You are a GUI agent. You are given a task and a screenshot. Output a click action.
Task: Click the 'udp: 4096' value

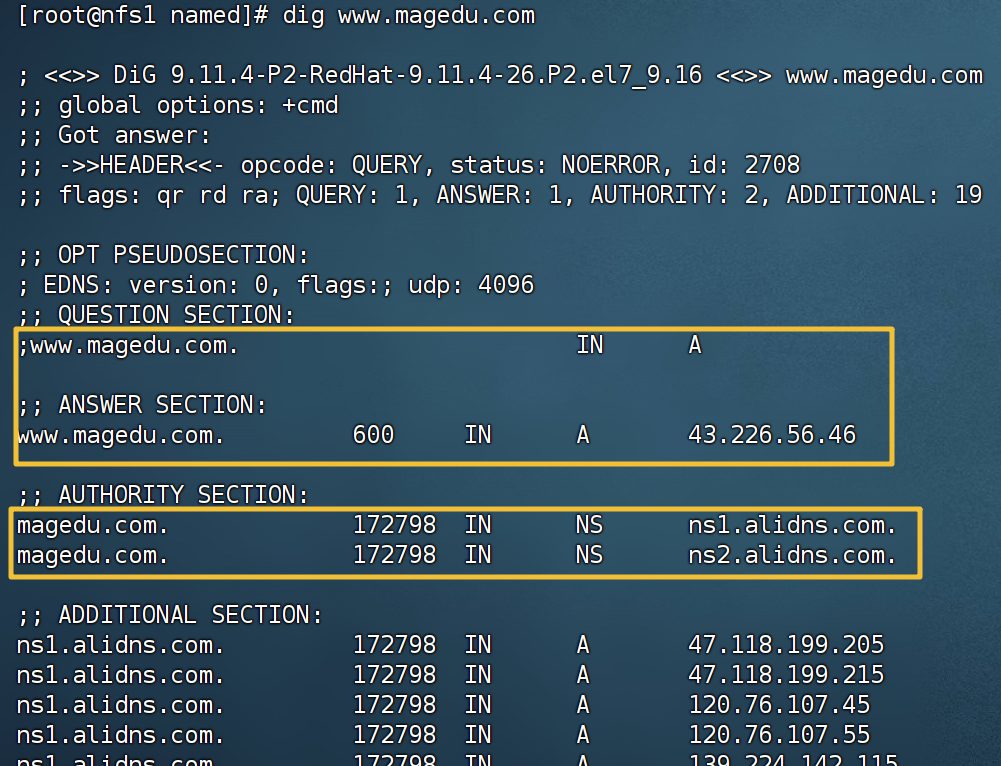[471, 285]
